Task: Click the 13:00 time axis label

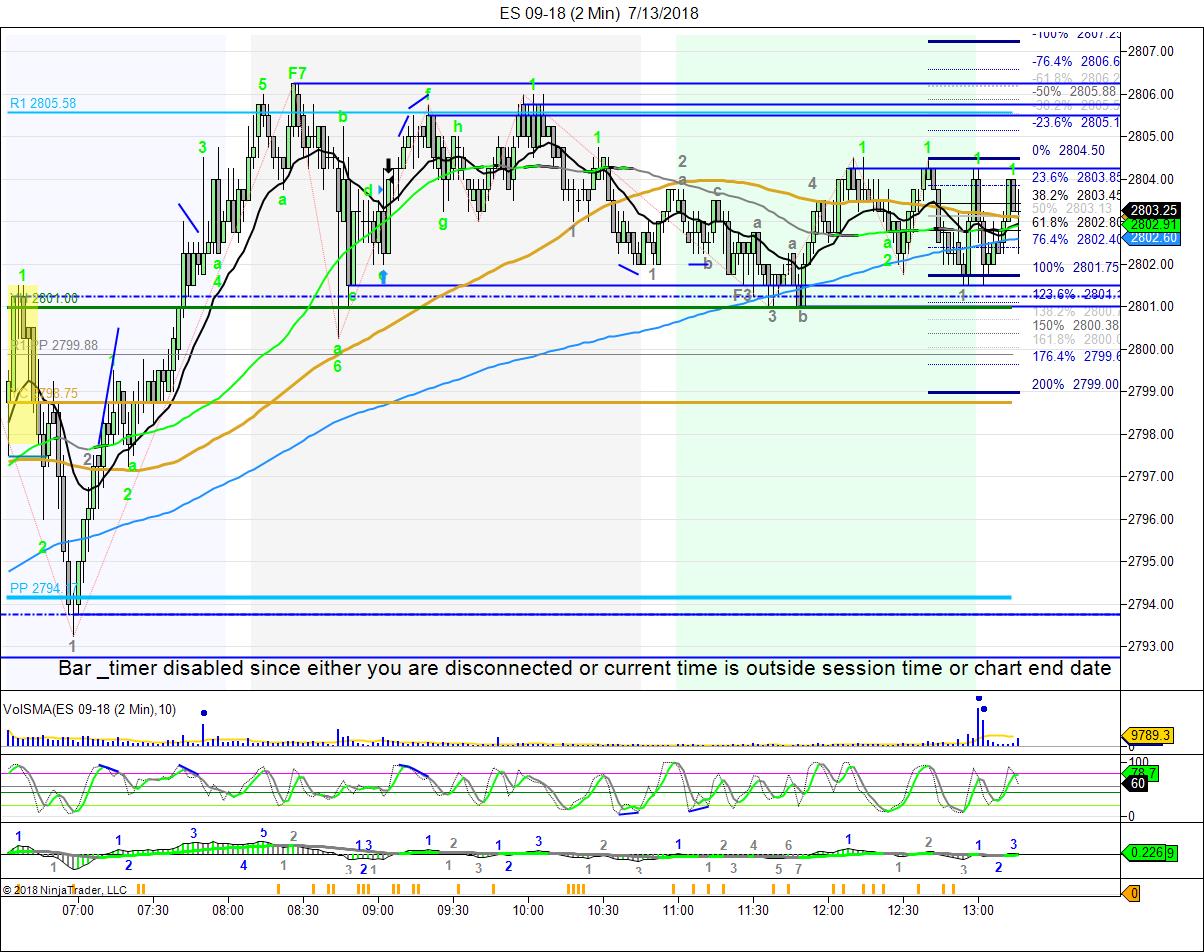Action: click(978, 909)
